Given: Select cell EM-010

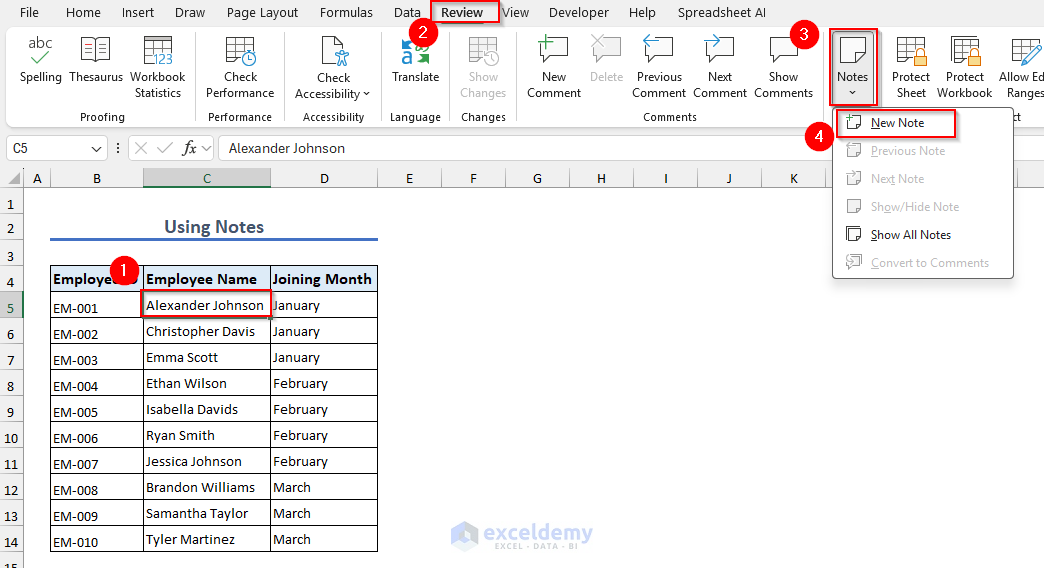Looking at the screenshot, I should click(x=97, y=539).
